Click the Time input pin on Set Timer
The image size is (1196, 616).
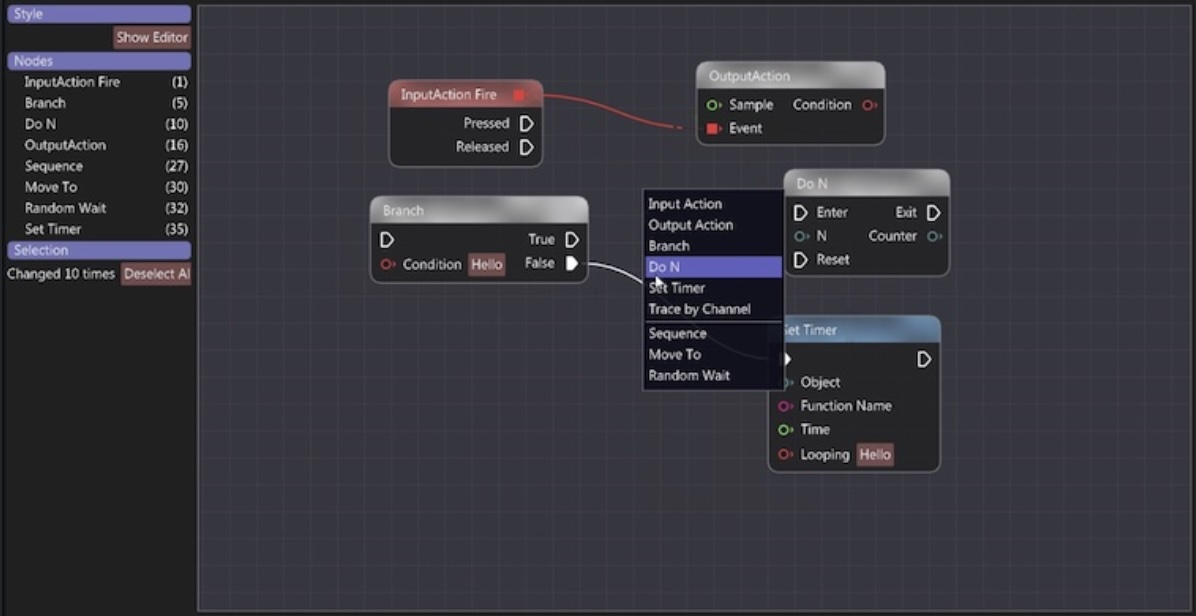coord(789,429)
